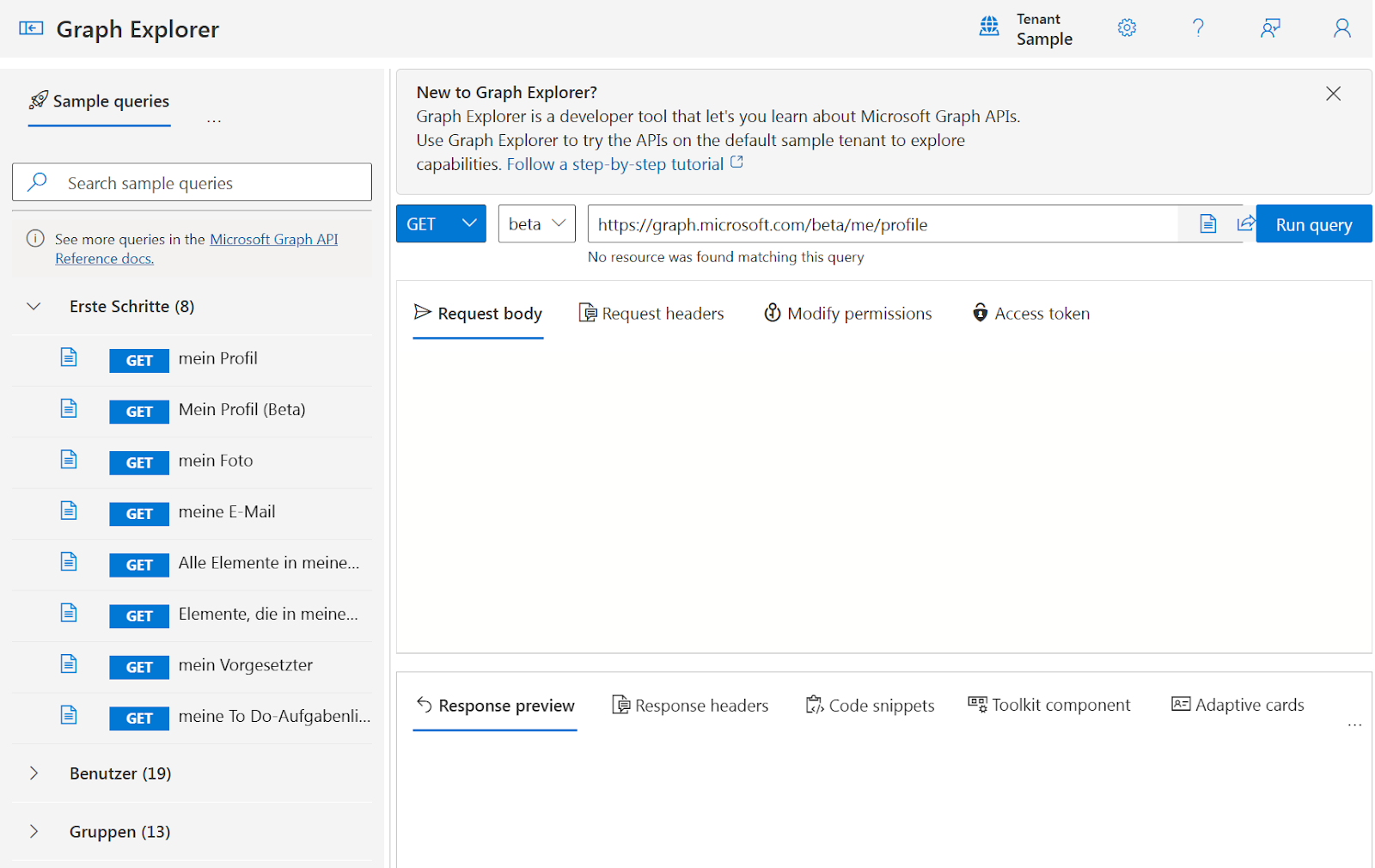The image size is (1375, 868).
Task: Open the Adaptive cards tab
Action: (1237, 705)
